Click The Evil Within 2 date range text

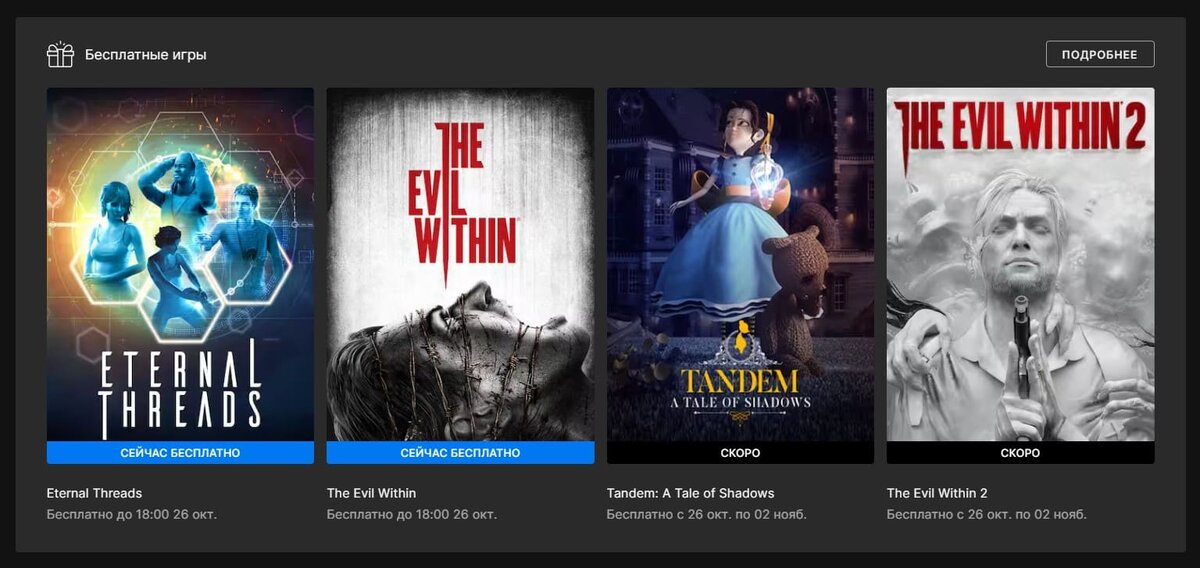coord(987,515)
